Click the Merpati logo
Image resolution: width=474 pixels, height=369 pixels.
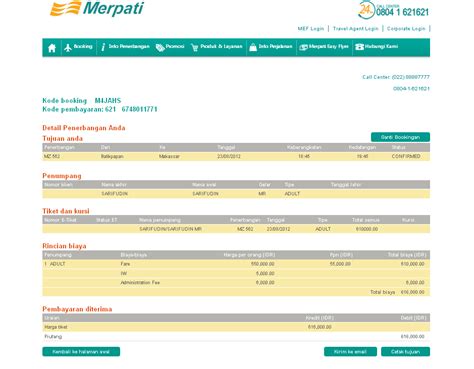(x=97, y=8)
